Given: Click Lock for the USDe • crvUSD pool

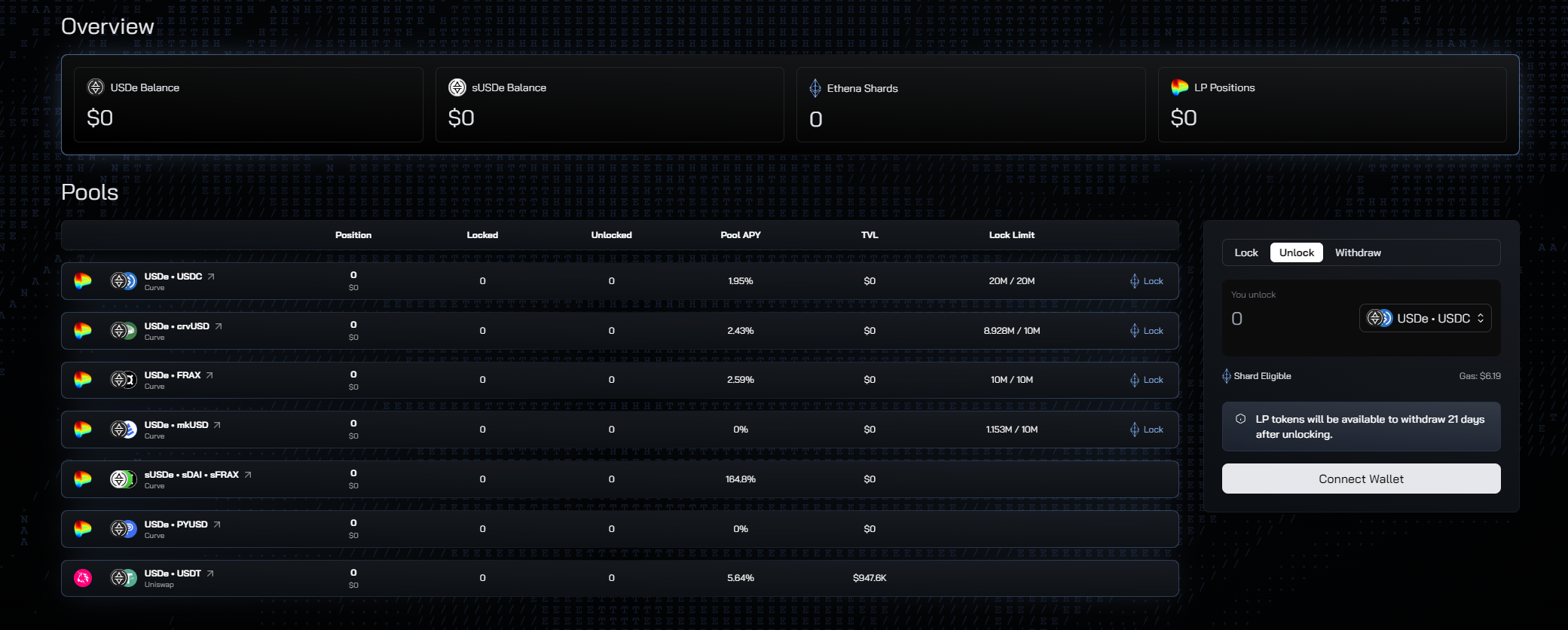Looking at the screenshot, I should (x=1147, y=331).
